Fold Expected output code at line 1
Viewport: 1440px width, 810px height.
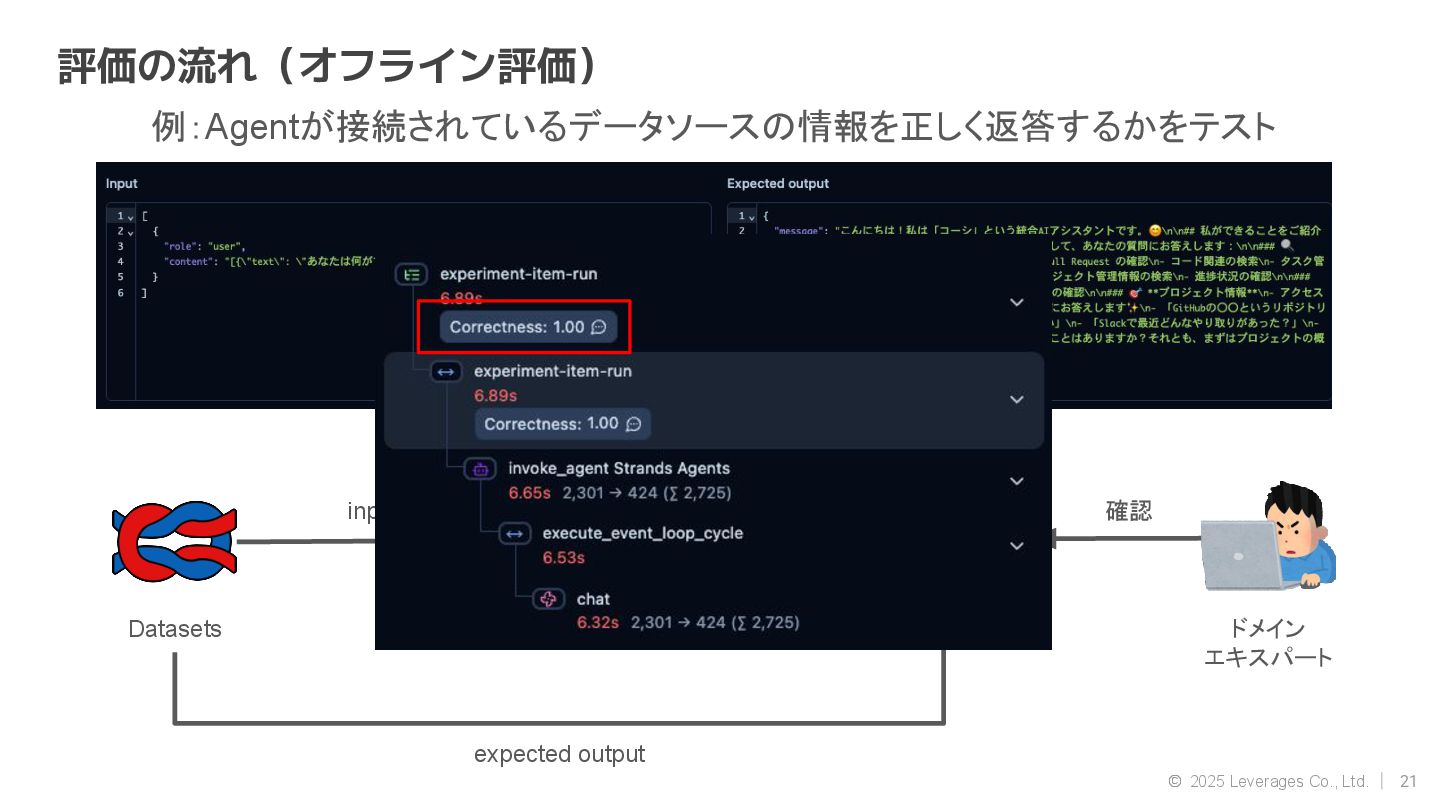[x=751, y=216]
